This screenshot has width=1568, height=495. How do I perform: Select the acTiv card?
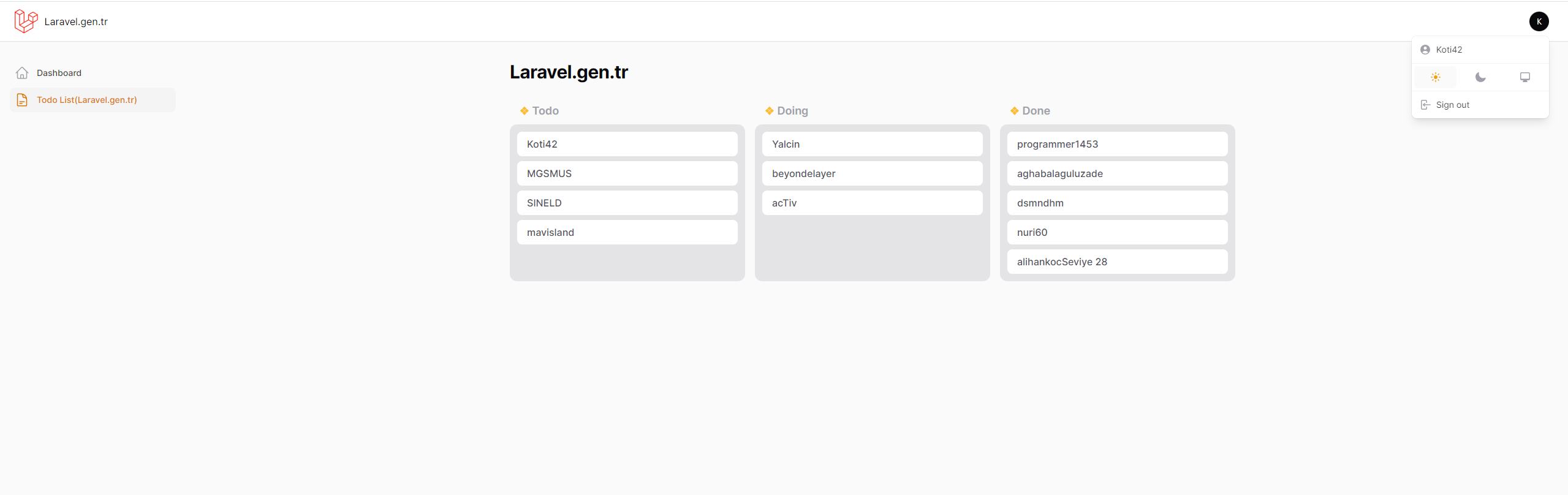click(873, 203)
